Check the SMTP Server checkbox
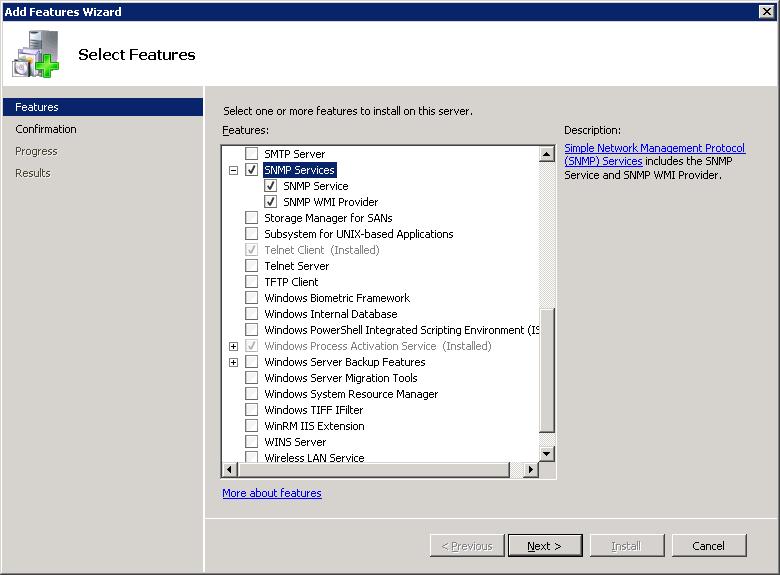The image size is (780, 575). click(252, 154)
